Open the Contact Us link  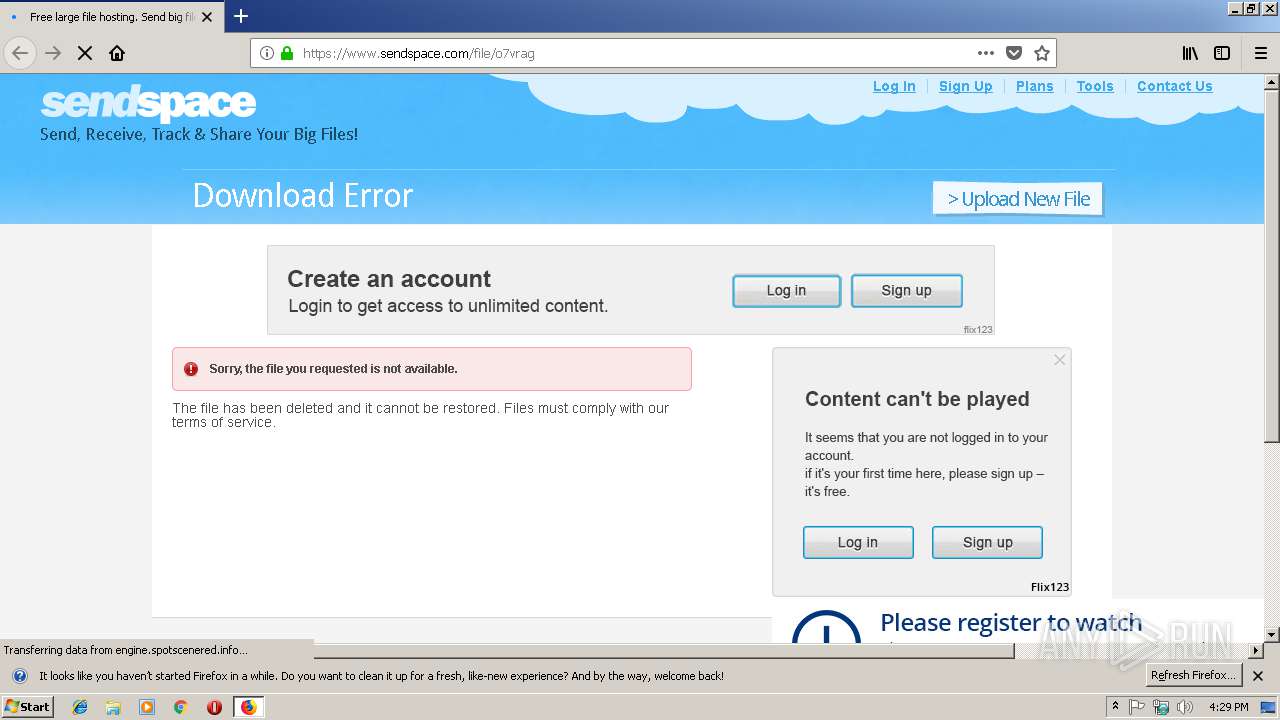(1175, 86)
